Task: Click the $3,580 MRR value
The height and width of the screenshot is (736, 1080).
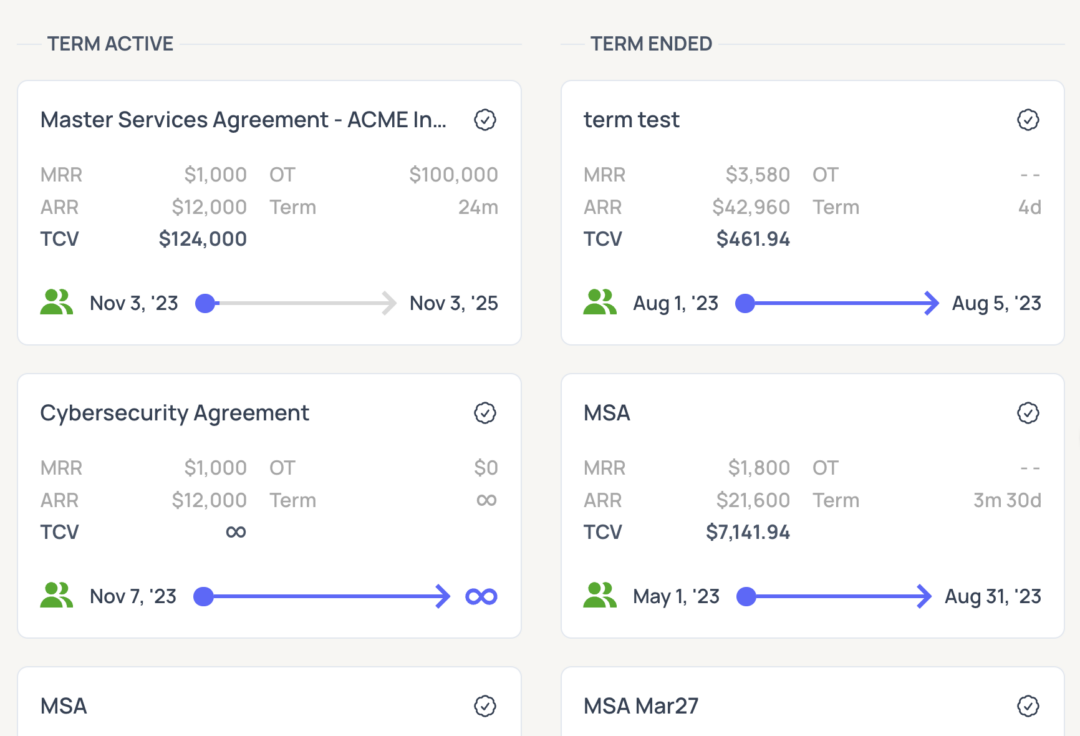Action: [x=758, y=175]
